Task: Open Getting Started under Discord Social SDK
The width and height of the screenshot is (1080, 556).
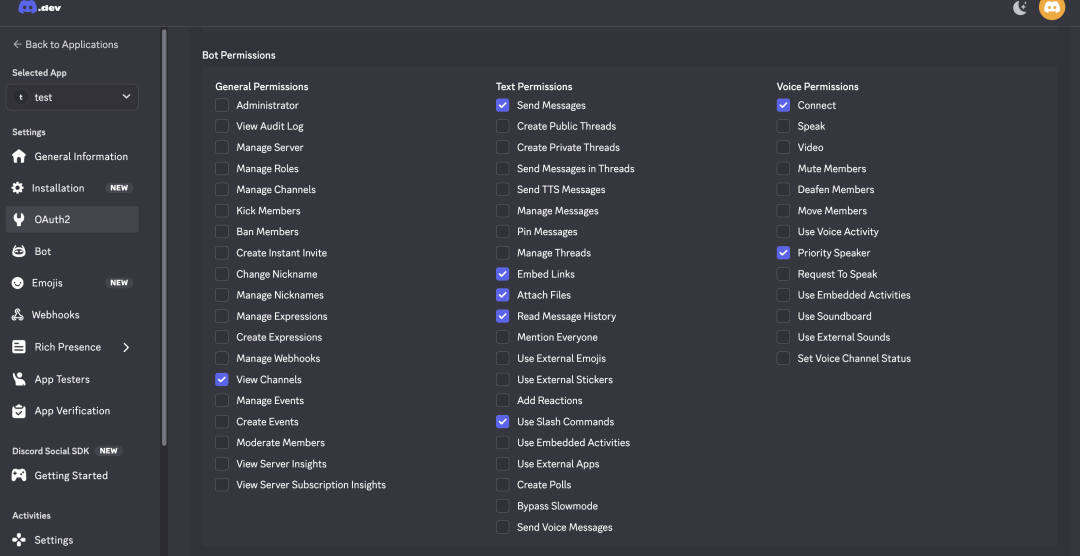Action: [x=70, y=476]
